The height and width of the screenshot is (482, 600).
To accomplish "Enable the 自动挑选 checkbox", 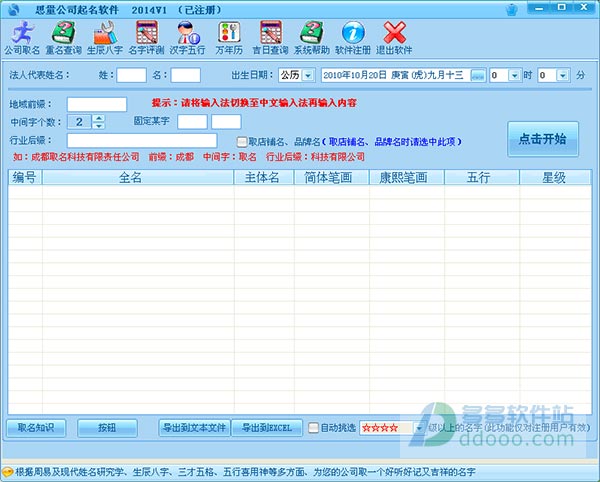I will pyautogui.click(x=313, y=427).
